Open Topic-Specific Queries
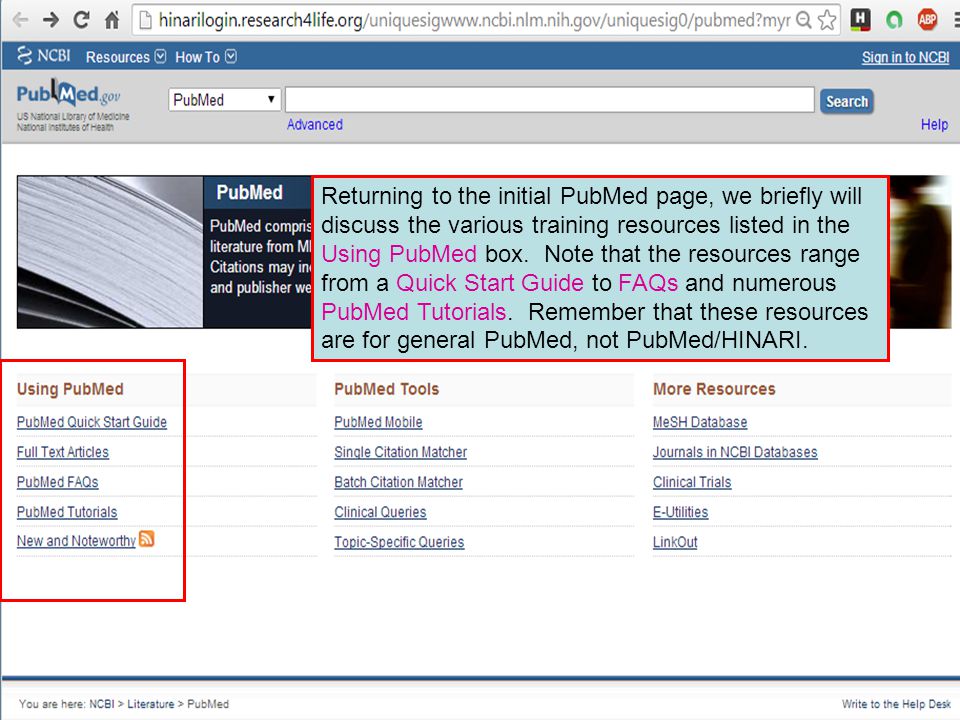Viewport: 960px width, 720px height. click(399, 542)
